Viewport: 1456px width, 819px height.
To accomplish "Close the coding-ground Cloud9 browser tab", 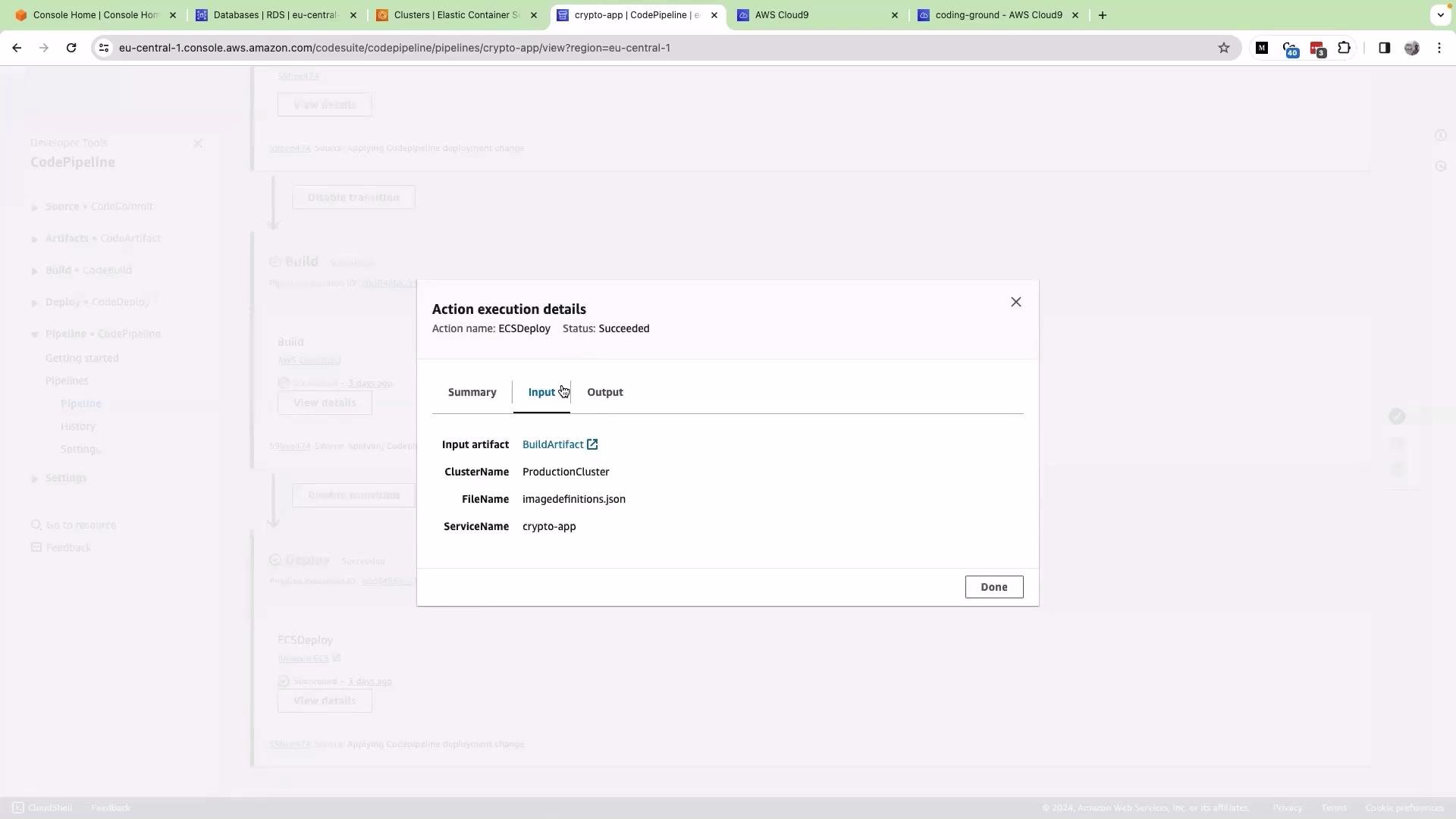I will click(1075, 15).
